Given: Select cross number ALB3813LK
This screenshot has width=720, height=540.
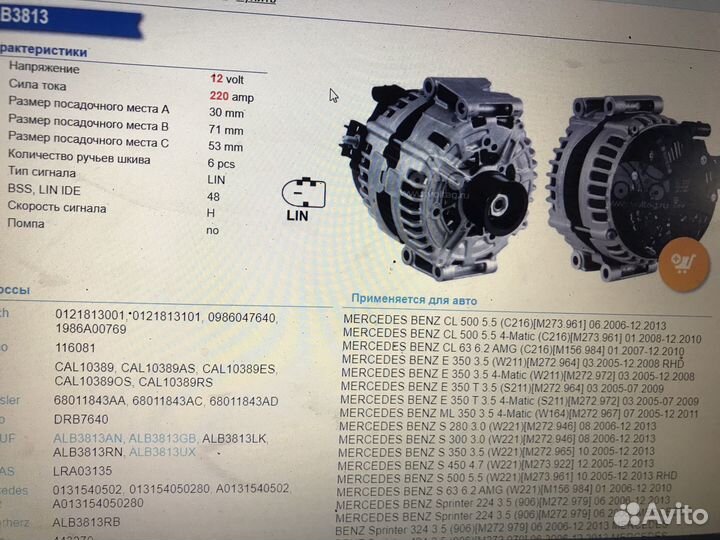Looking at the screenshot, I should 234,439.
